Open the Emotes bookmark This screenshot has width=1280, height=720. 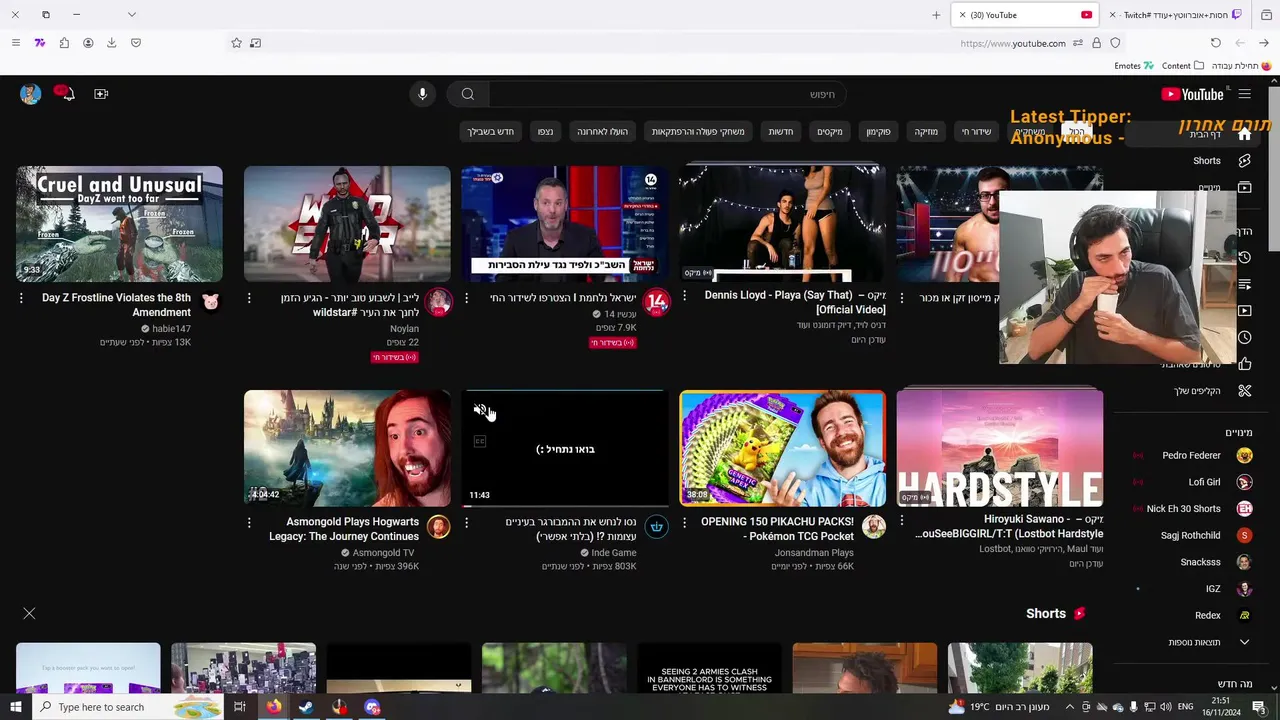coord(1134,66)
